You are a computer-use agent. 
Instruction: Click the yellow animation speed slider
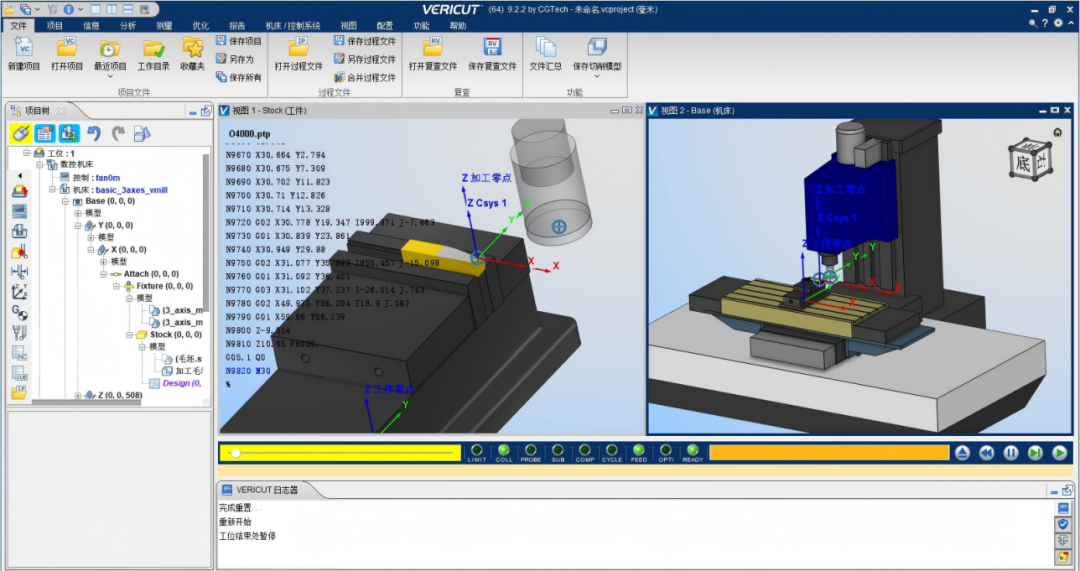click(x=340, y=453)
